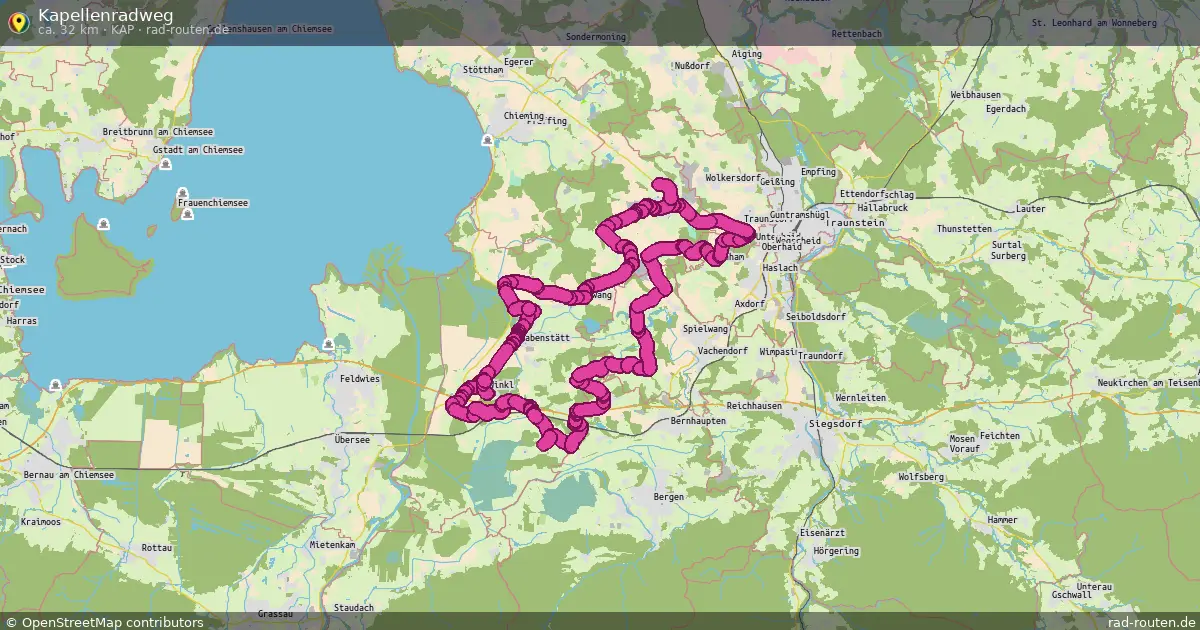This screenshot has width=1200, height=630.
Task: Click the Hammer place label
Action: (1002, 520)
